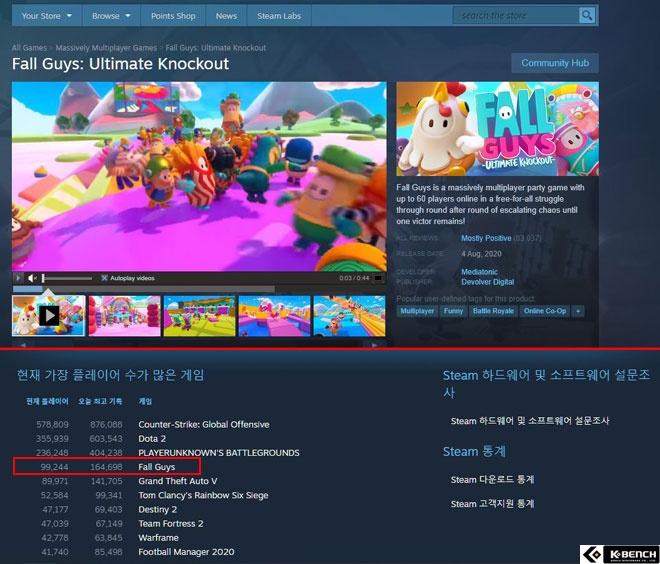Open Steam Labs in the nav bar
This screenshot has height=564, width=660.
279,16
